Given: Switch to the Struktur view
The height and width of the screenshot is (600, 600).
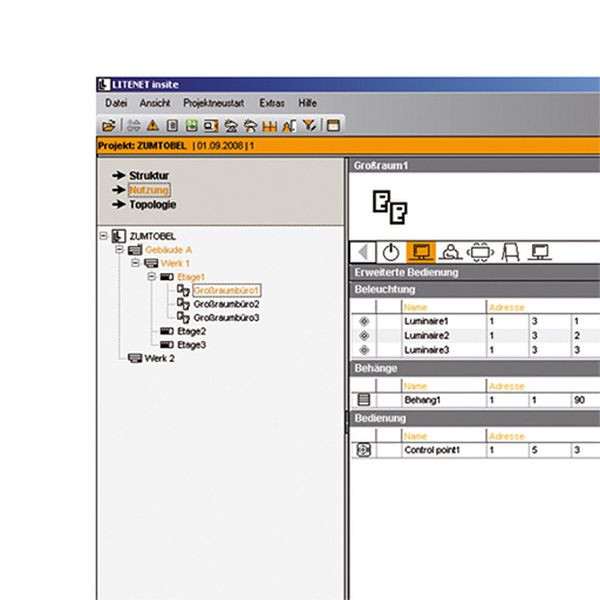Looking at the screenshot, I should [148, 175].
